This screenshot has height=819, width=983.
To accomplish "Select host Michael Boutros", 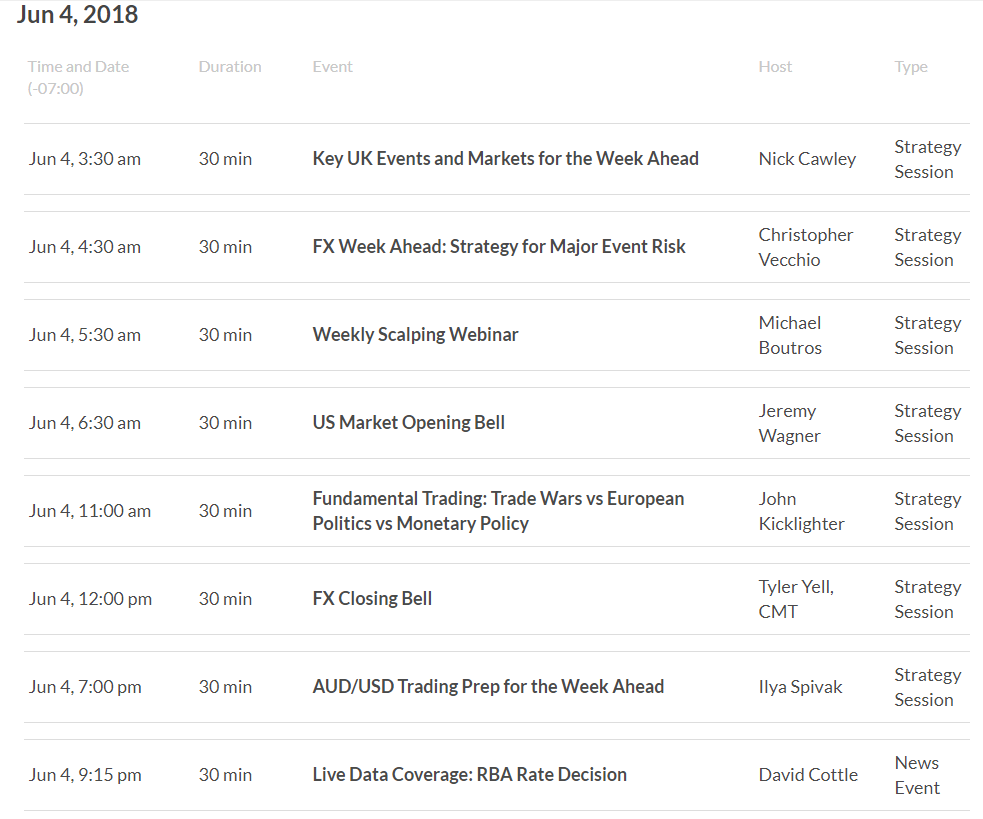I will coord(790,335).
